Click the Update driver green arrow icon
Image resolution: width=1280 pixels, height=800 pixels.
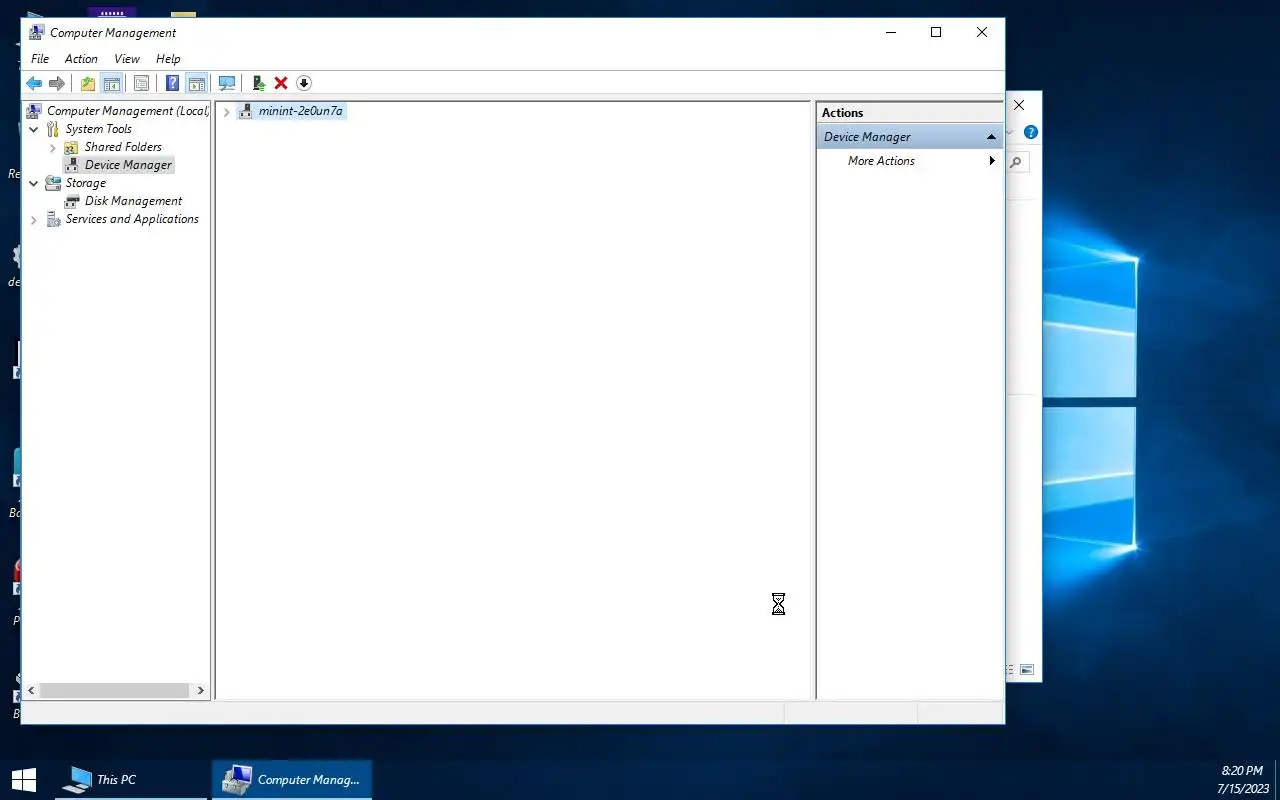coord(259,84)
